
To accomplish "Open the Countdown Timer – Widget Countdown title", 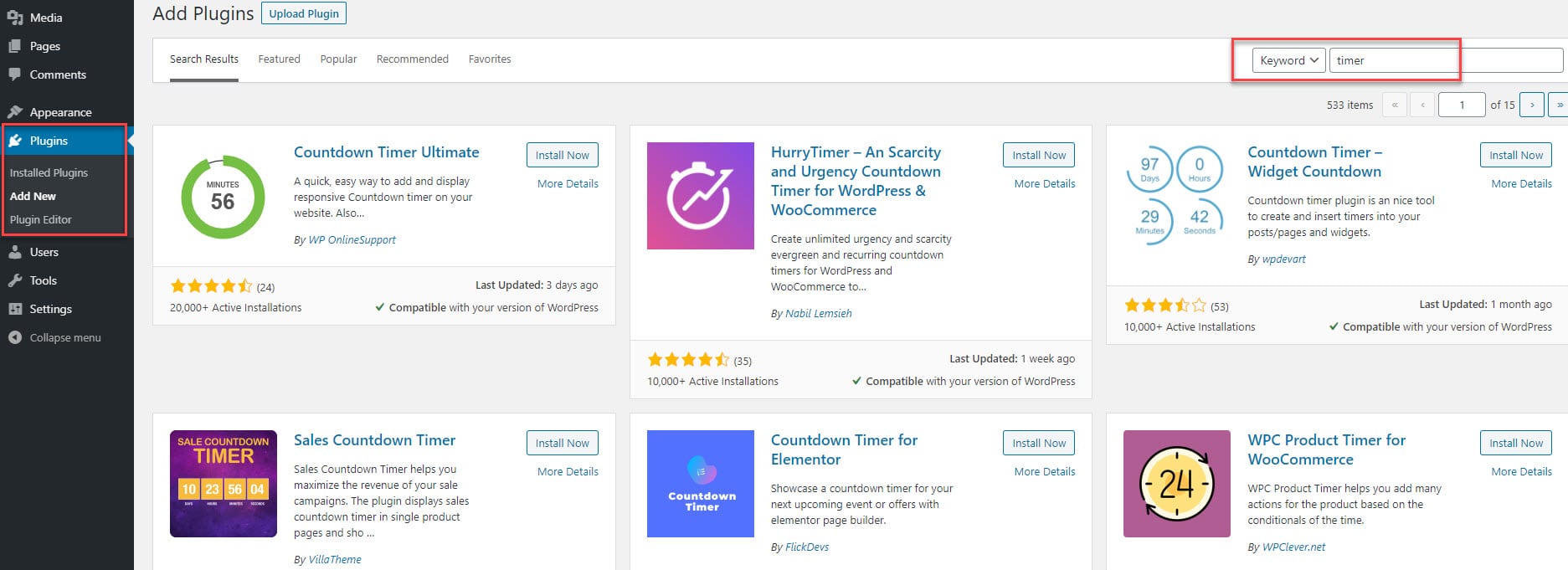I will point(1315,162).
